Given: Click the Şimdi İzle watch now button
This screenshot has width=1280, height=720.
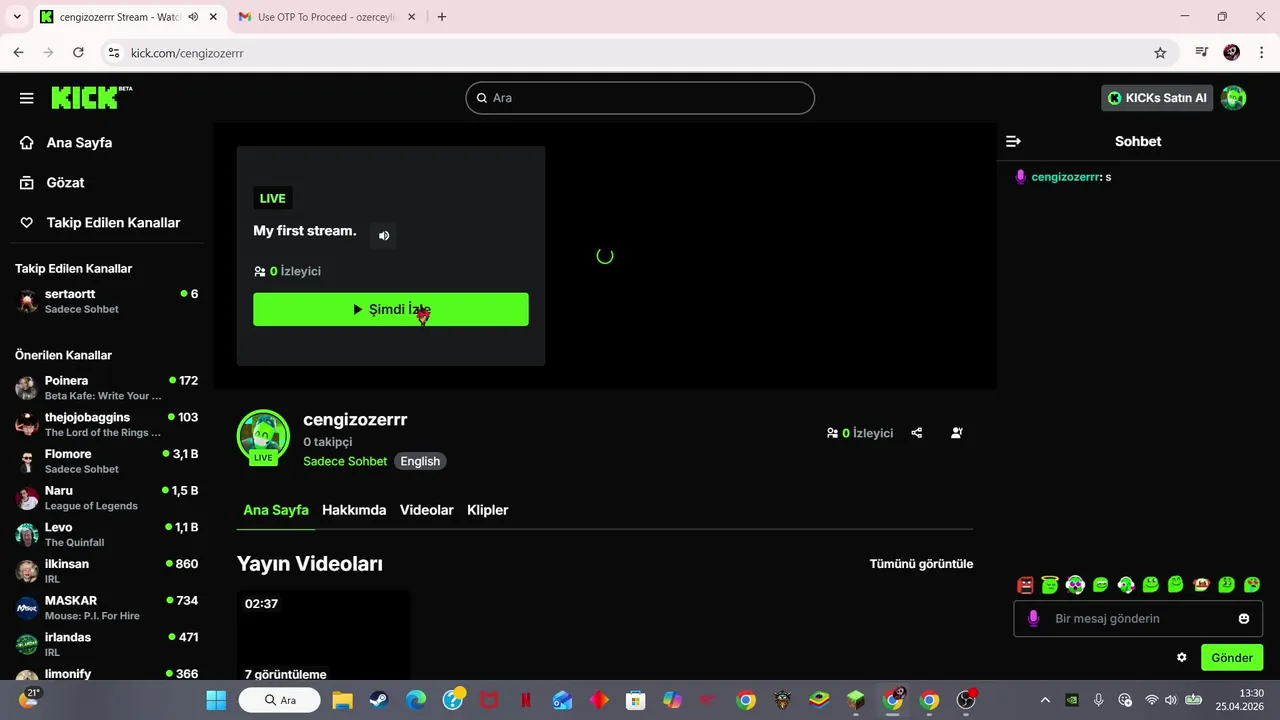Looking at the screenshot, I should (391, 309).
